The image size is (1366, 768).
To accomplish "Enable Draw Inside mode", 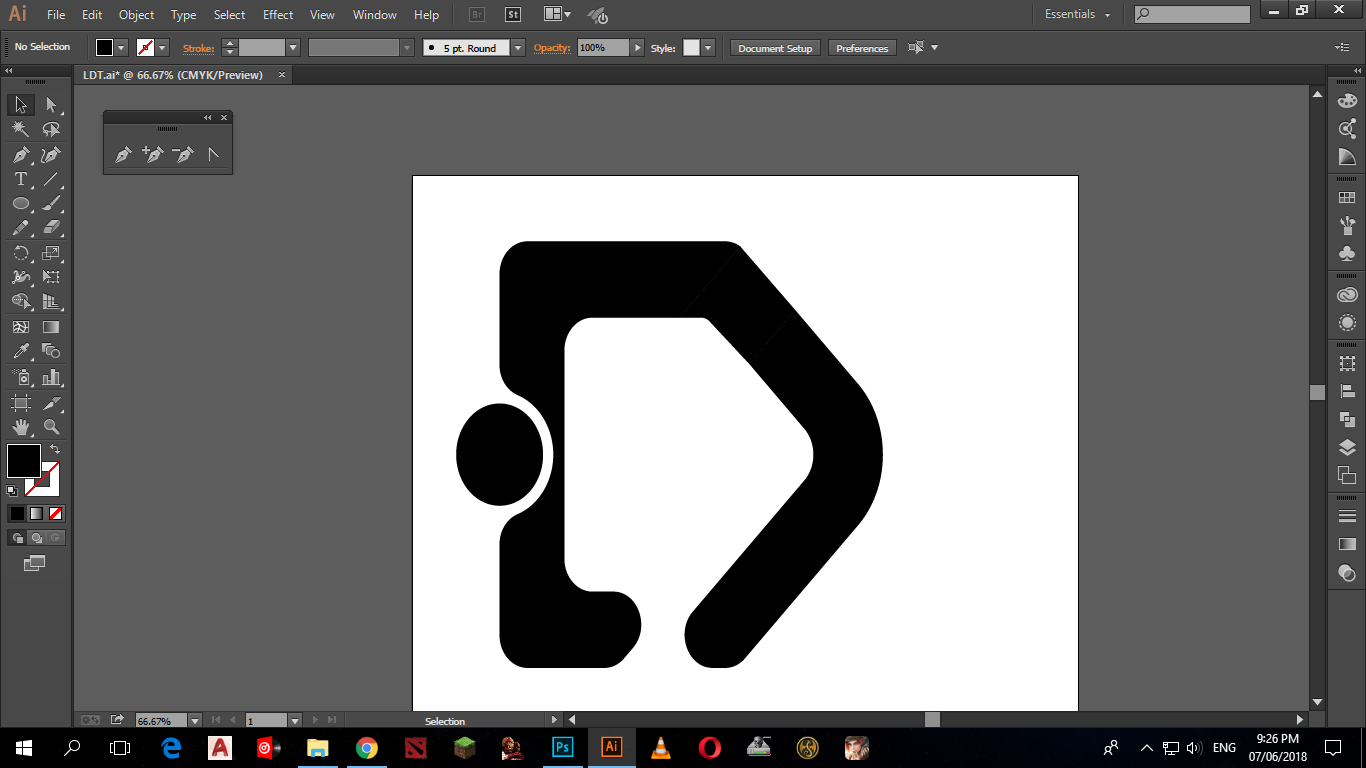I will (x=56, y=538).
